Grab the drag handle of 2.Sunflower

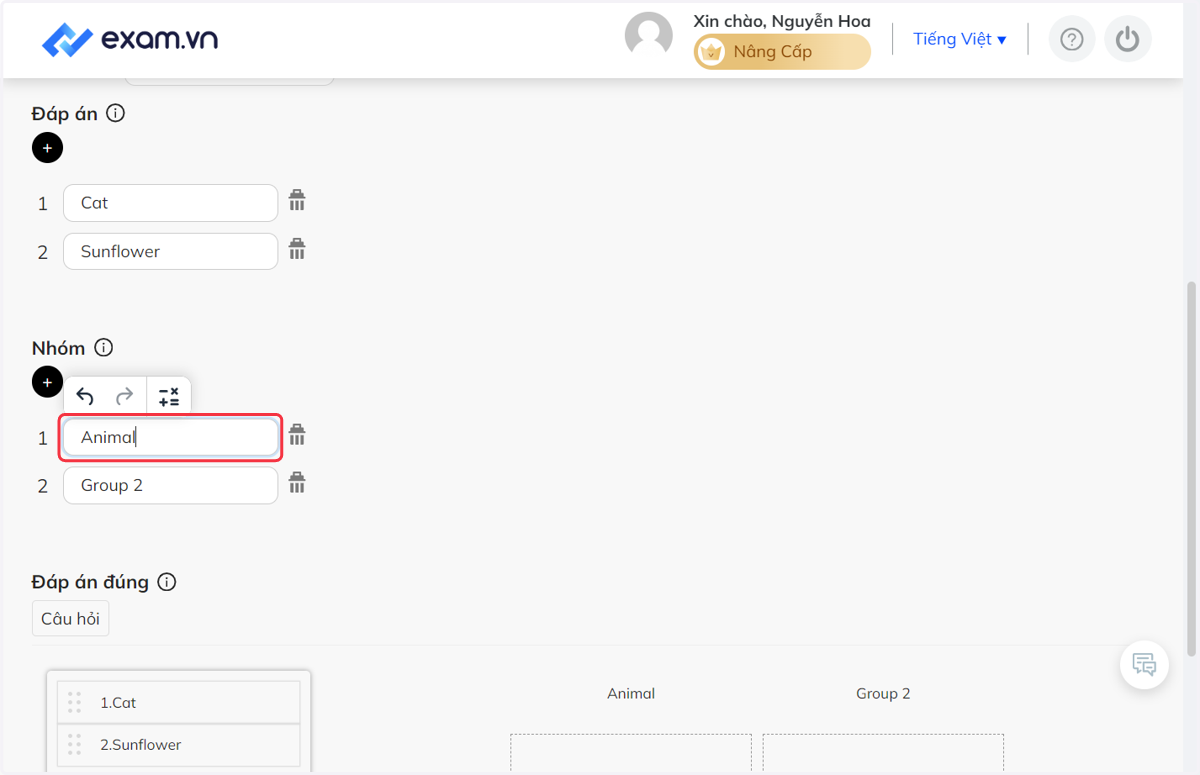point(74,745)
